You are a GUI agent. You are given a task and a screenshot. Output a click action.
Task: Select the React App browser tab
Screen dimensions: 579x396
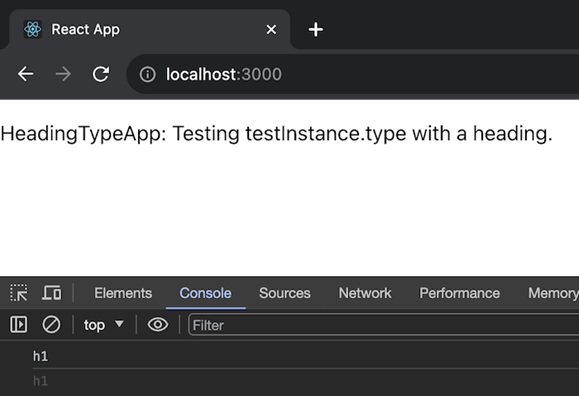pyautogui.click(x=149, y=30)
